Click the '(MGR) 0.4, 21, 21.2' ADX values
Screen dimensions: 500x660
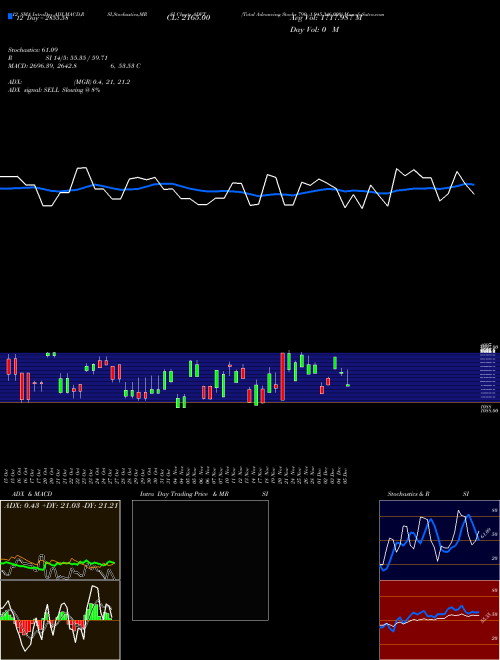102,82
